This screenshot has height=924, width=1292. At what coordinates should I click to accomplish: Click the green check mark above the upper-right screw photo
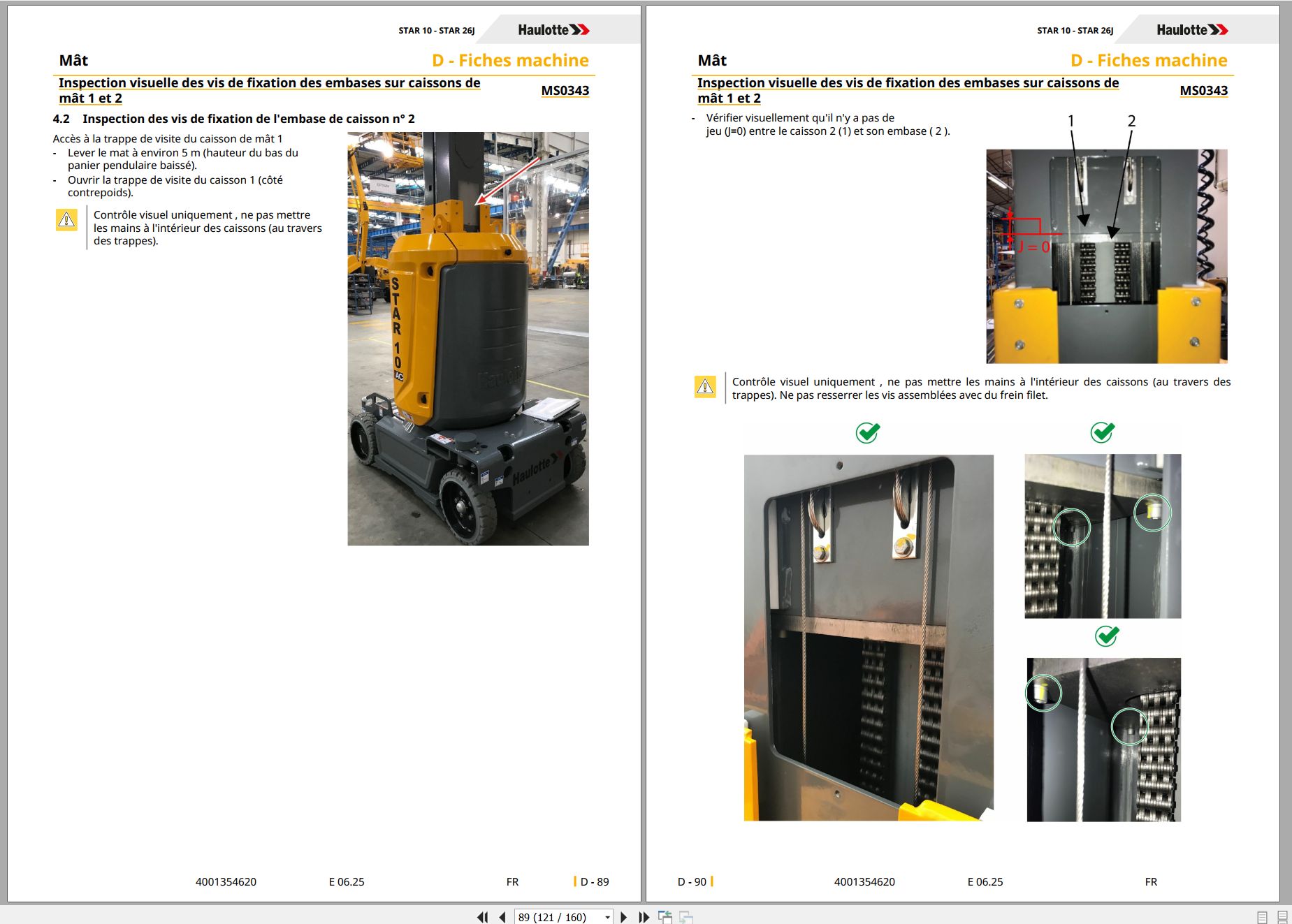[1103, 432]
